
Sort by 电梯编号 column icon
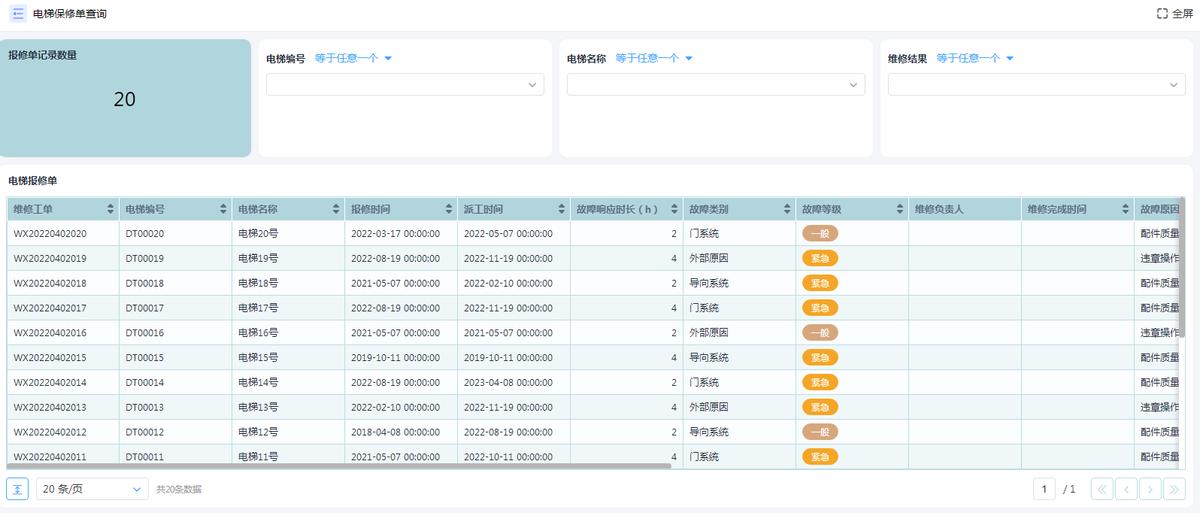[x=223, y=209]
